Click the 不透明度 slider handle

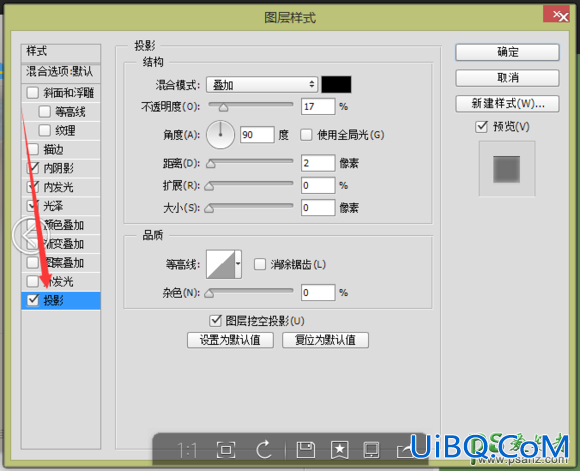(223, 108)
